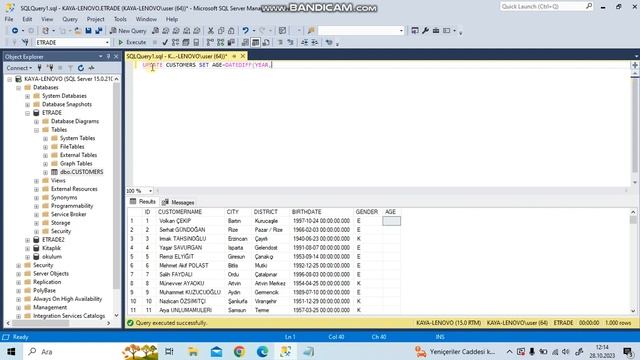The height and width of the screenshot is (360, 640).
Task: Click the Copy icon in toolbar
Action: point(221,31)
